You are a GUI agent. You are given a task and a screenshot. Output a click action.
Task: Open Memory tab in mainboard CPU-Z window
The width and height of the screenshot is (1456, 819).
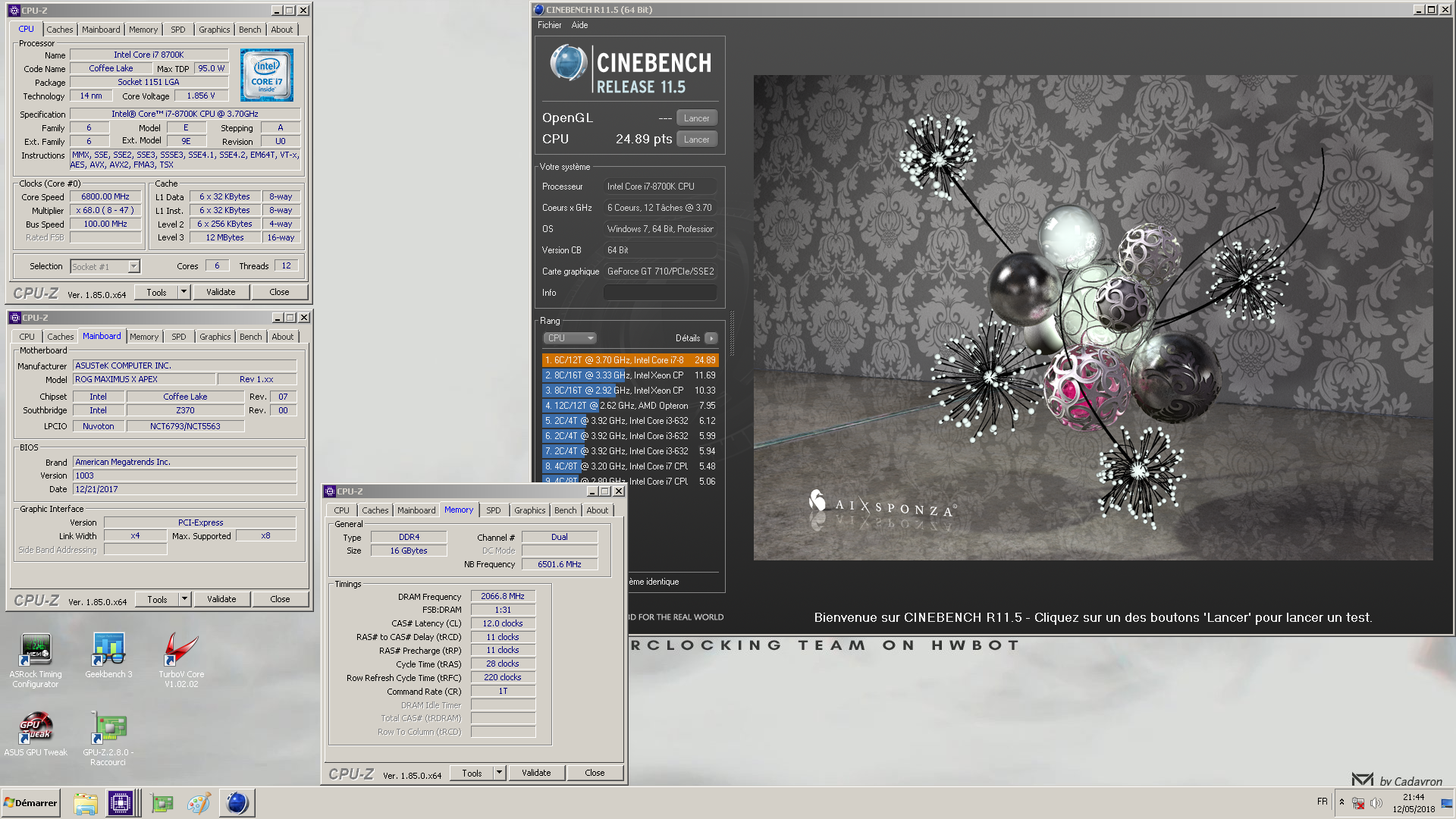(144, 337)
